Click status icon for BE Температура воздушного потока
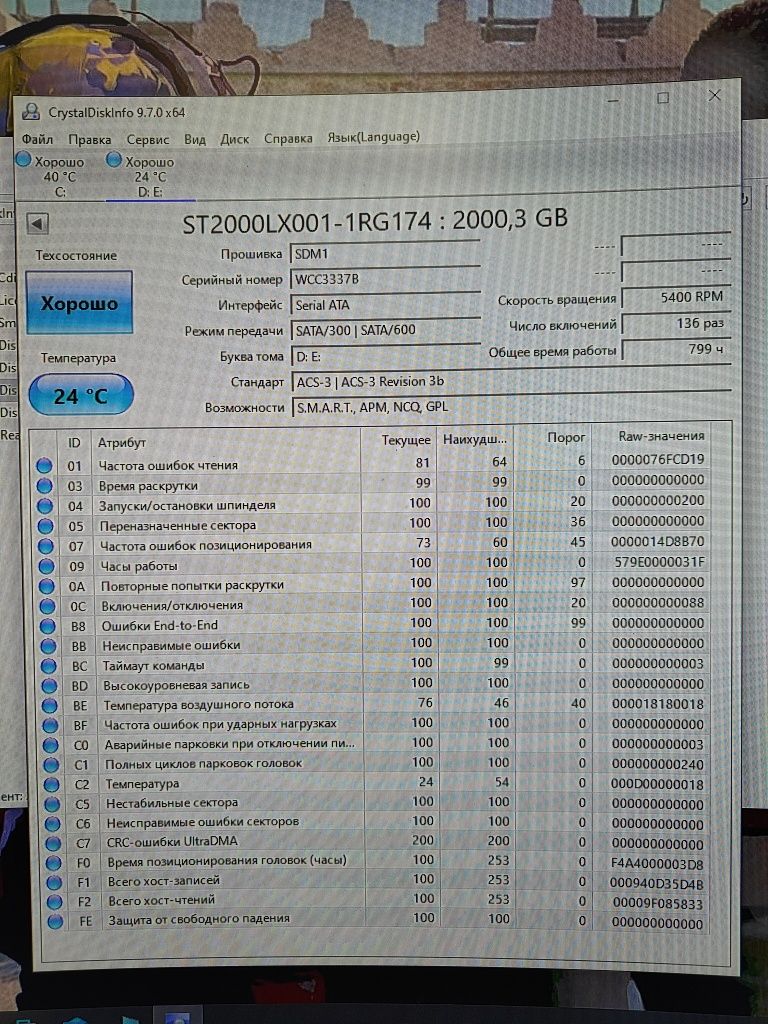The height and width of the screenshot is (1024, 768). pos(50,706)
